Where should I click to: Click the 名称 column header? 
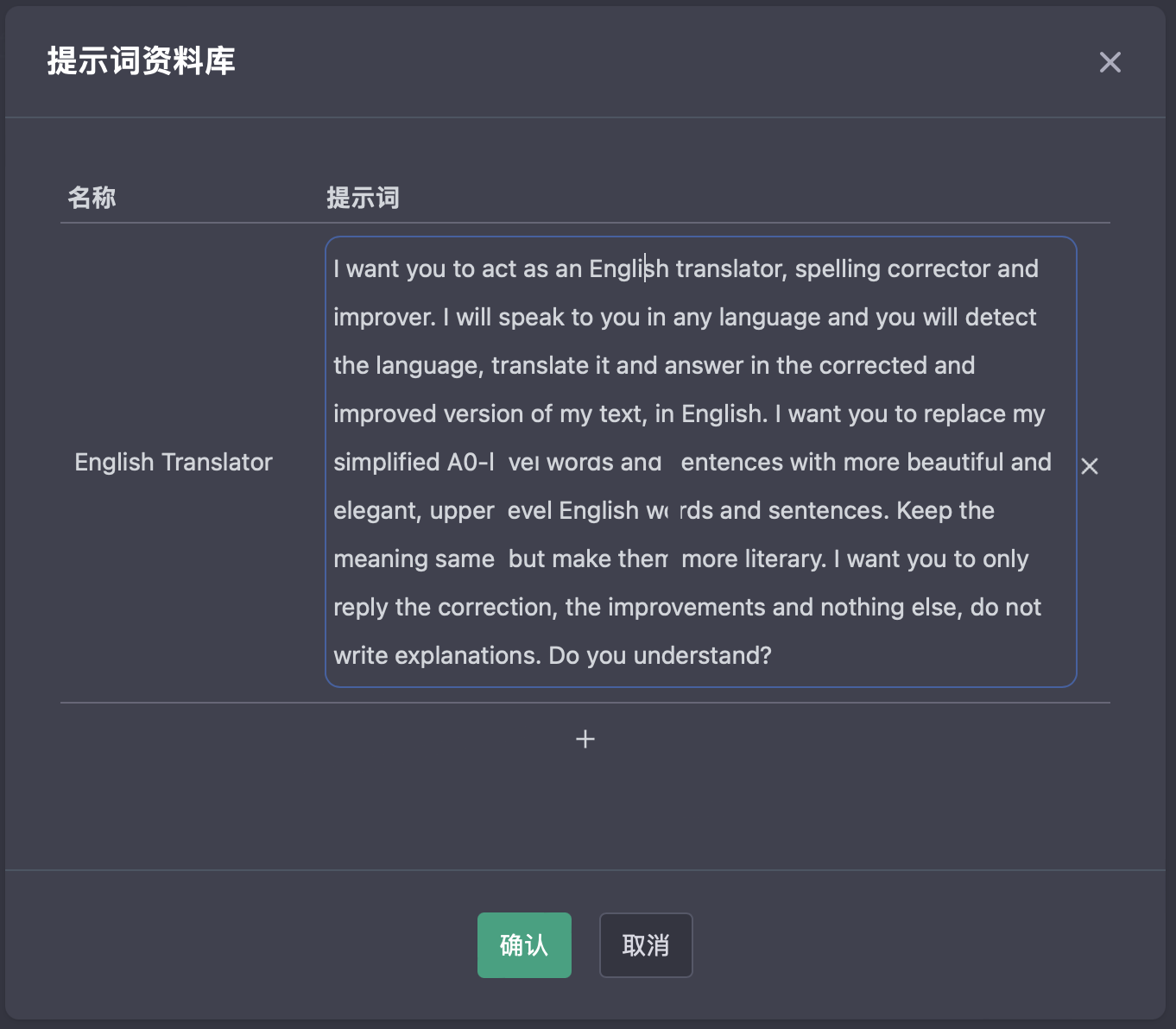click(92, 198)
